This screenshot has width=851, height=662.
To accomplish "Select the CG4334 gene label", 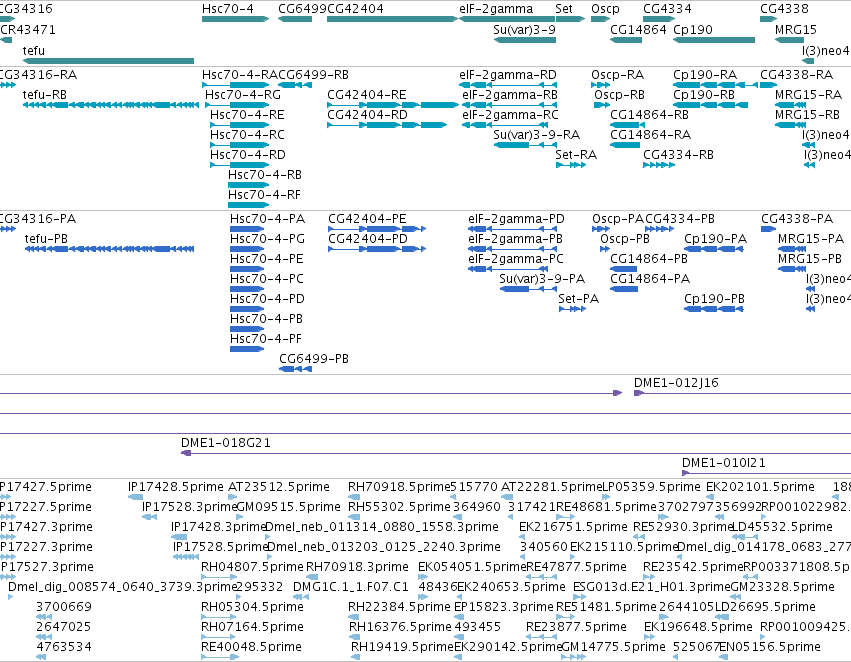I will pyautogui.click(x=668, y=9).
